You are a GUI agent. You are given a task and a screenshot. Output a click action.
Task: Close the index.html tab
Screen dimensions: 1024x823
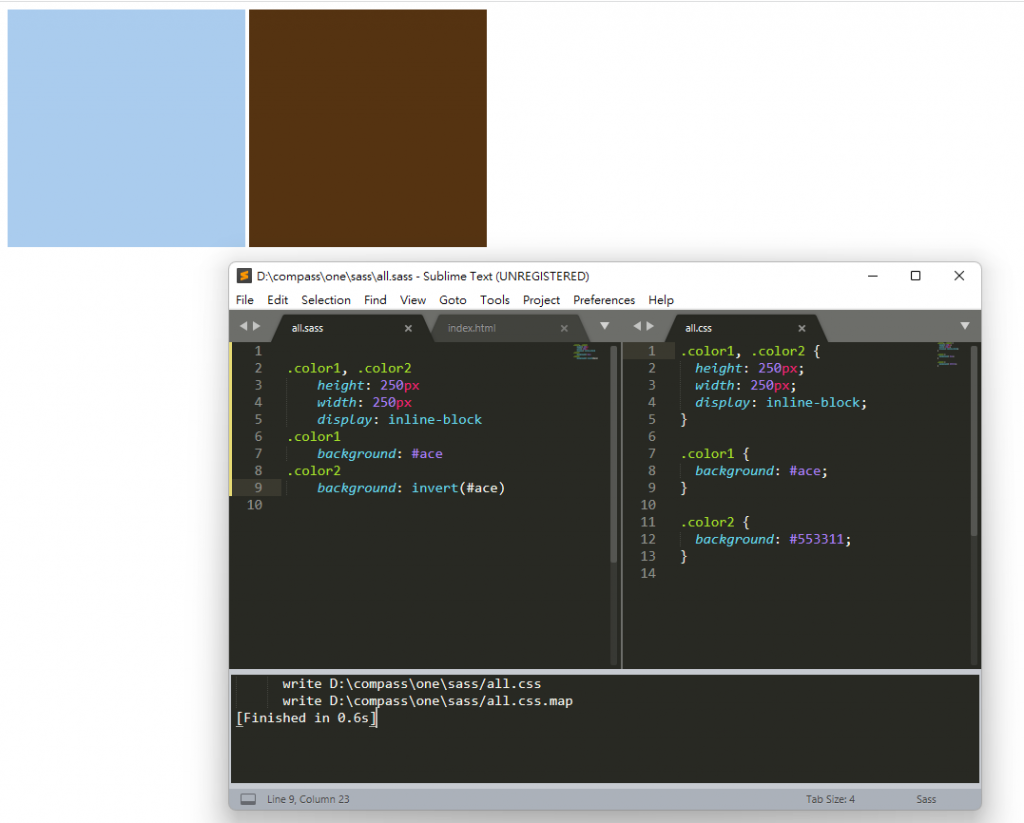564,329
